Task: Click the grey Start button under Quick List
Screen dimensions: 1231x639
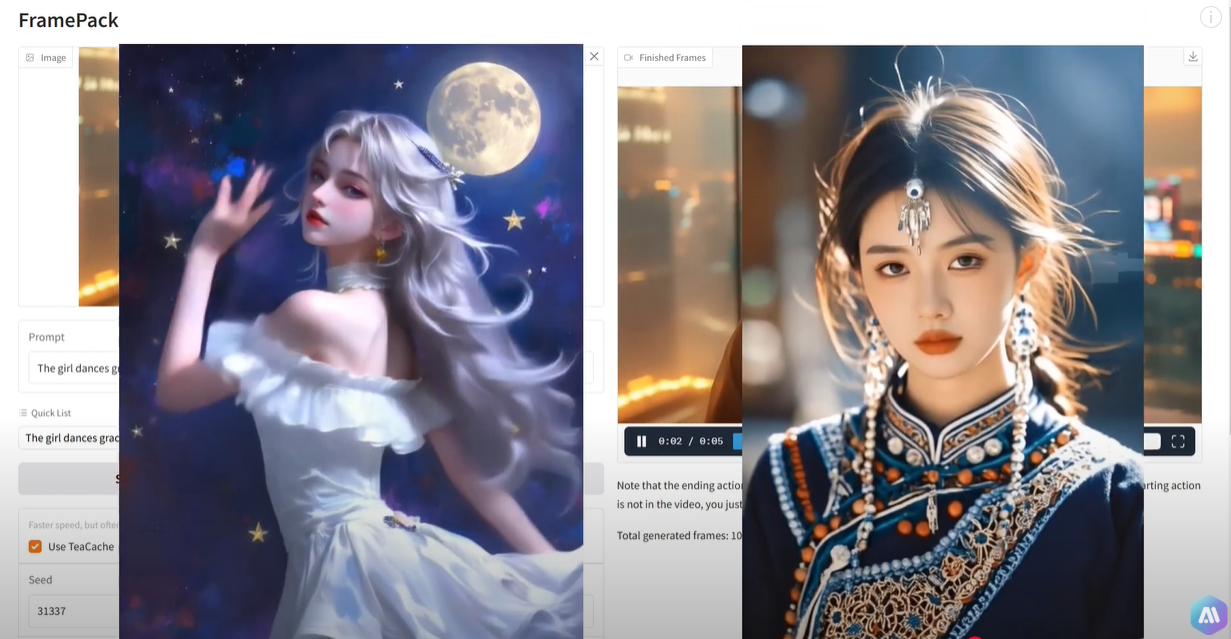Action: click(69, 478)
